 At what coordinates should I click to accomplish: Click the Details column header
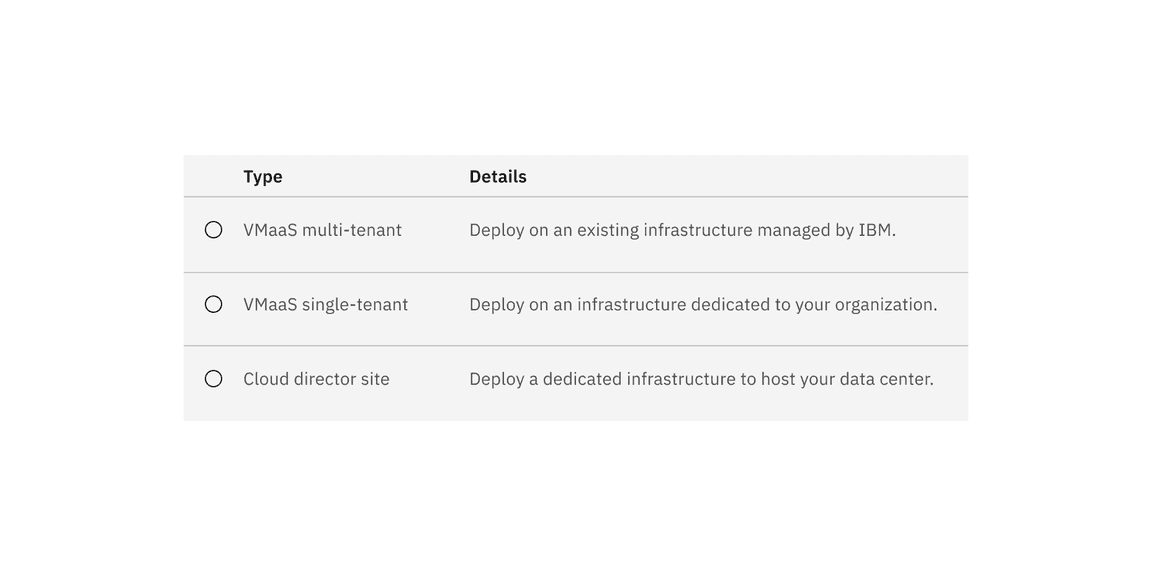pos(497,175)
